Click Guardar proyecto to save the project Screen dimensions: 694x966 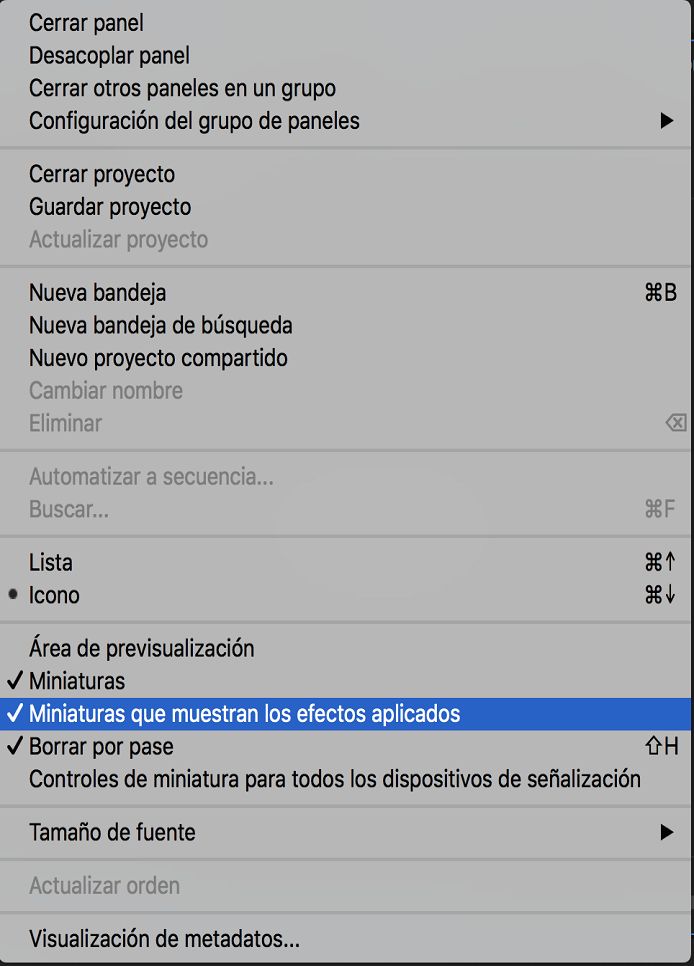(109, 206)
